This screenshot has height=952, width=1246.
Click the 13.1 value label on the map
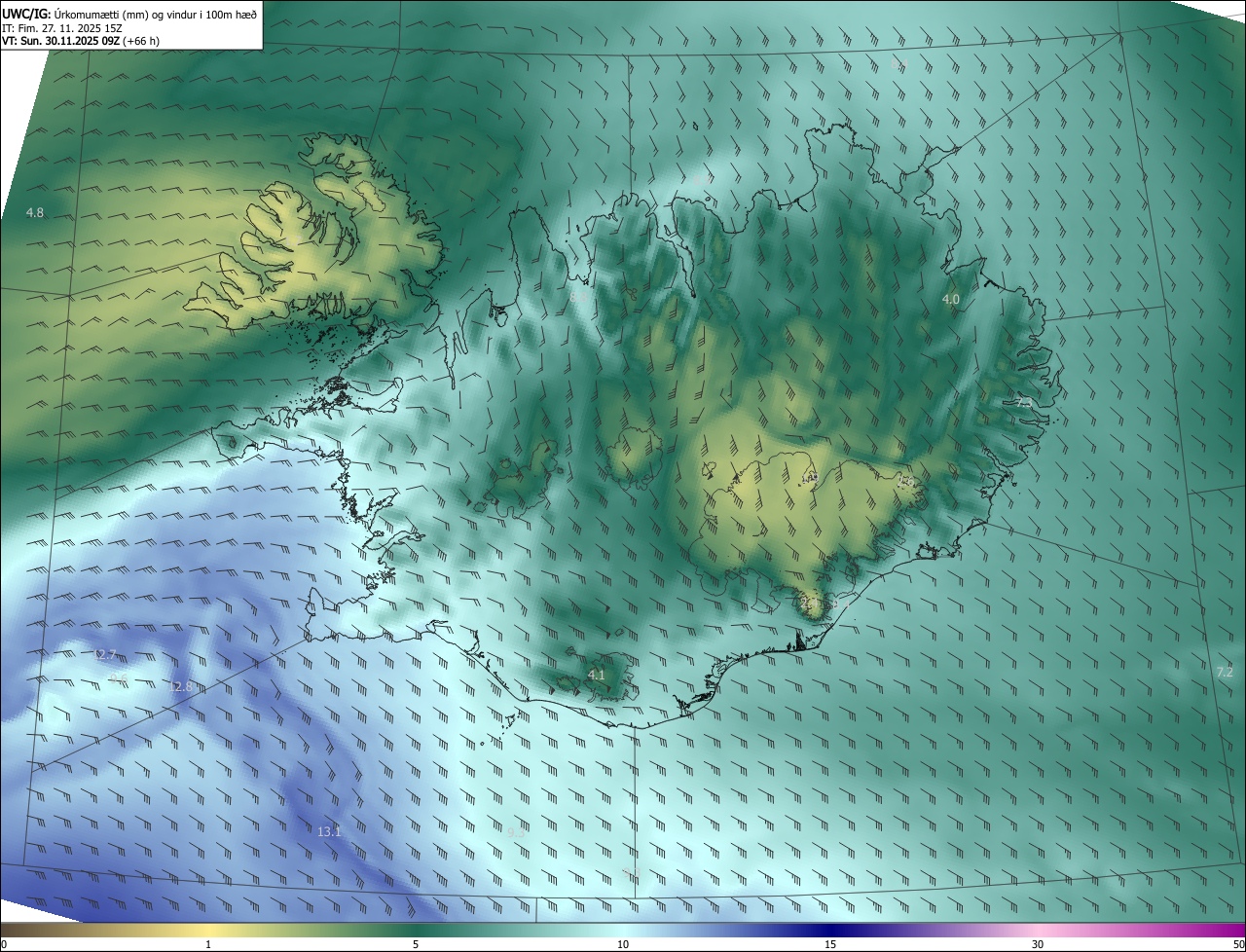pyautogui.click(x=330, y=831)
